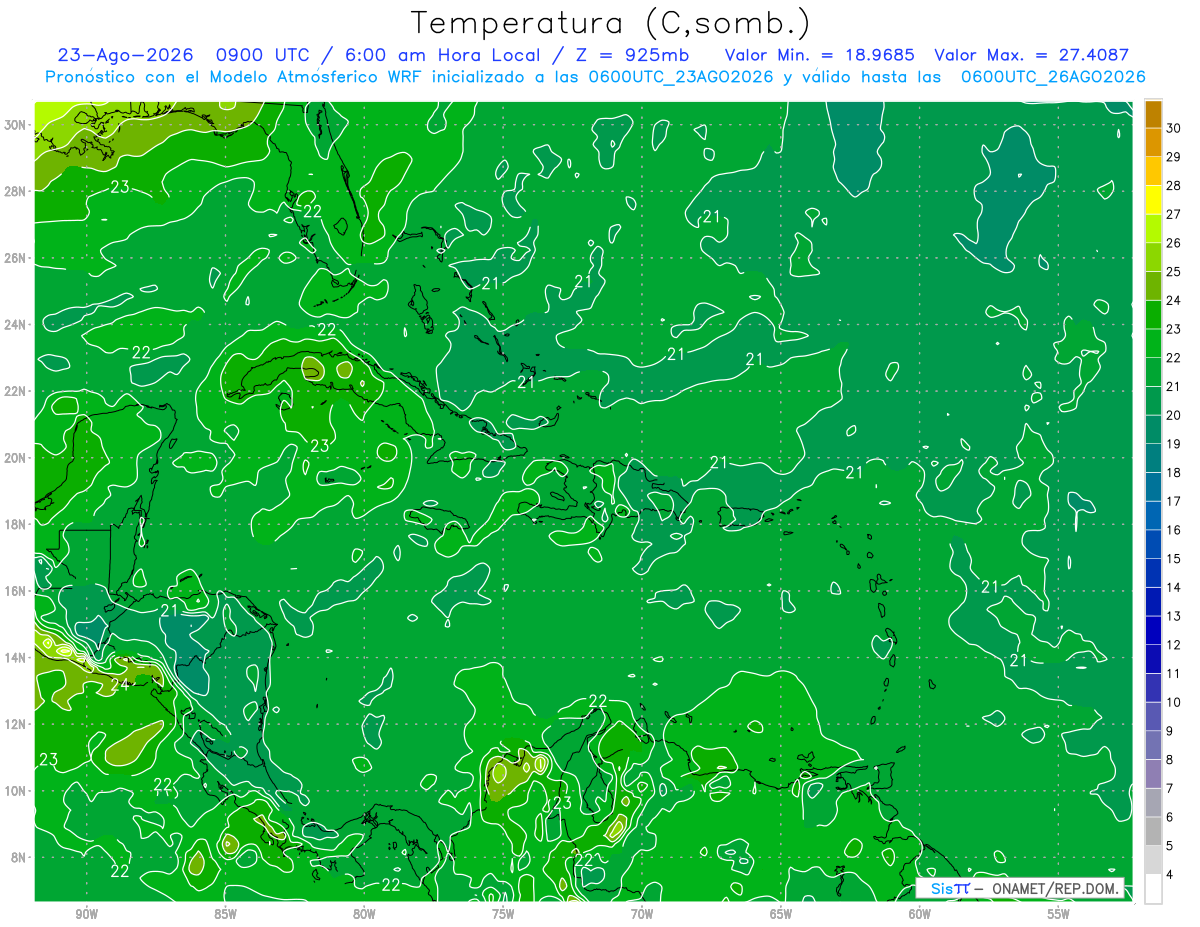This screenshot has width=1200, height=927.
Task: Click the "85W" longitude axis label
Action: [x=225, y=914]
